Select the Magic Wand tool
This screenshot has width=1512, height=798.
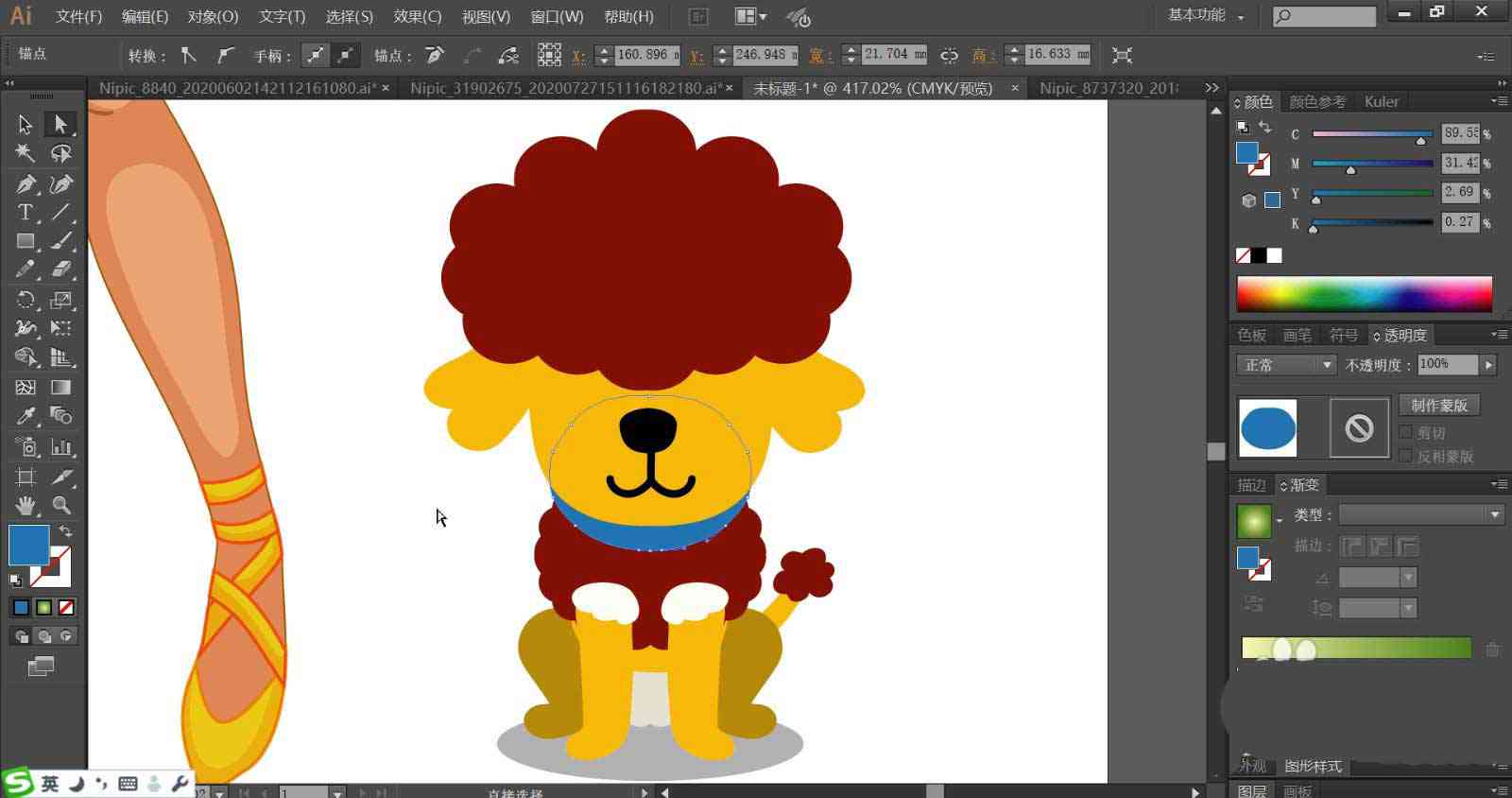tap(25, 153)
